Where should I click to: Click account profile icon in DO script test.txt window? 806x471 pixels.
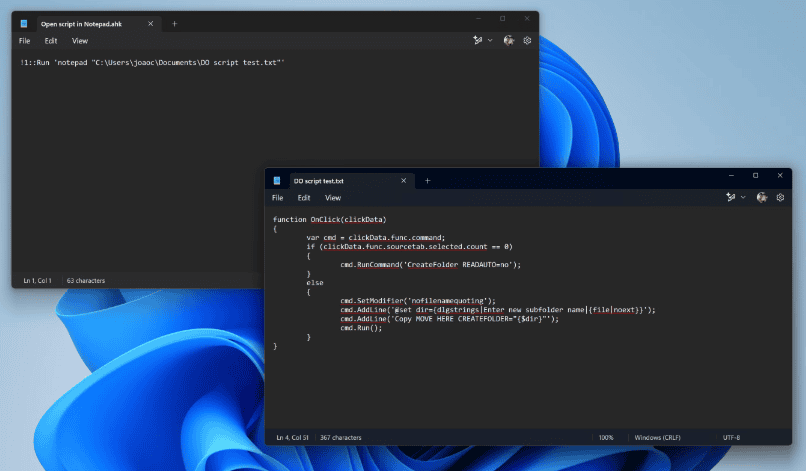coord(762,198)
